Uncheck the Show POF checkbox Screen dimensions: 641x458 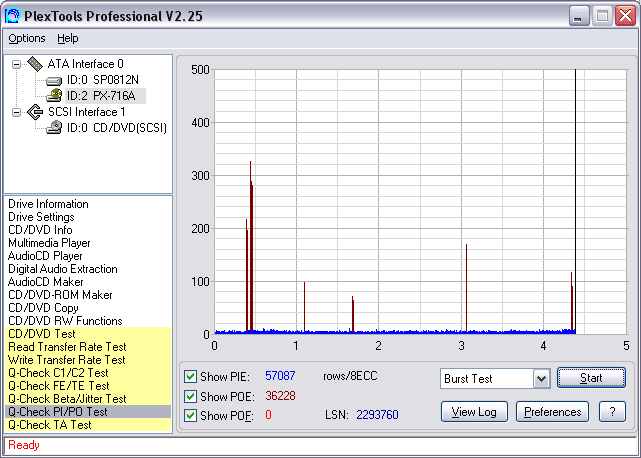point(190,415)
